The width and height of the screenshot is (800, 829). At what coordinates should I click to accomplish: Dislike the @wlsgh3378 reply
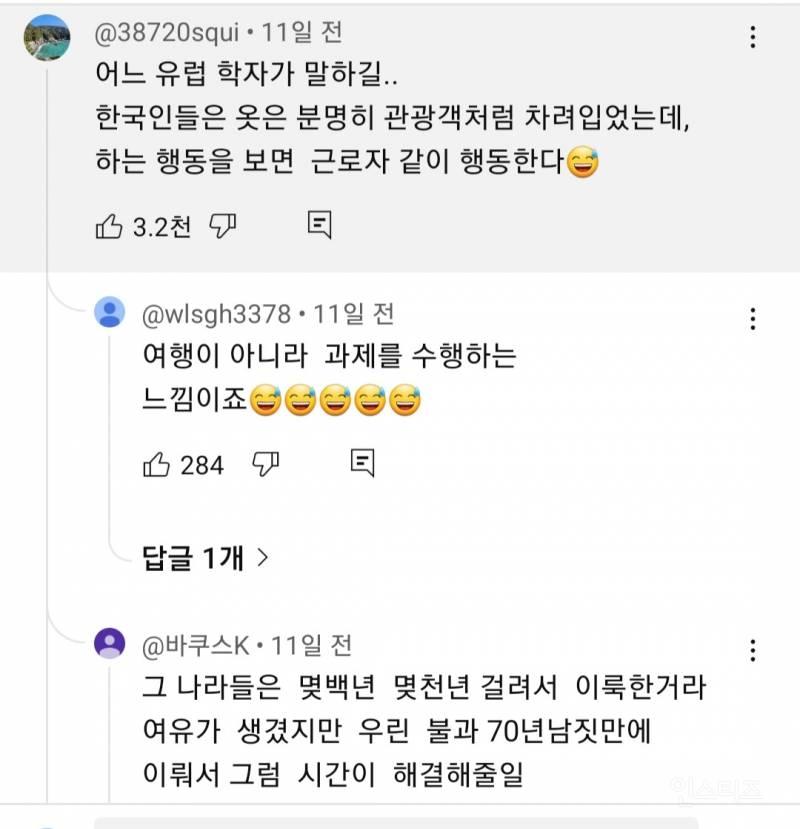click(265, 464)
